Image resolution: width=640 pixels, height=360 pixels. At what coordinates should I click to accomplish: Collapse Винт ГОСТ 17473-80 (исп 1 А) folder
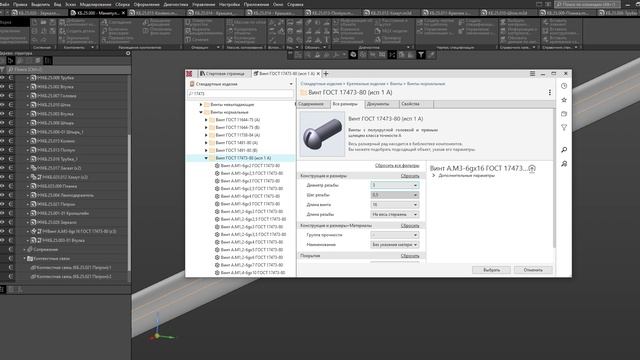[x=206, y=158]
